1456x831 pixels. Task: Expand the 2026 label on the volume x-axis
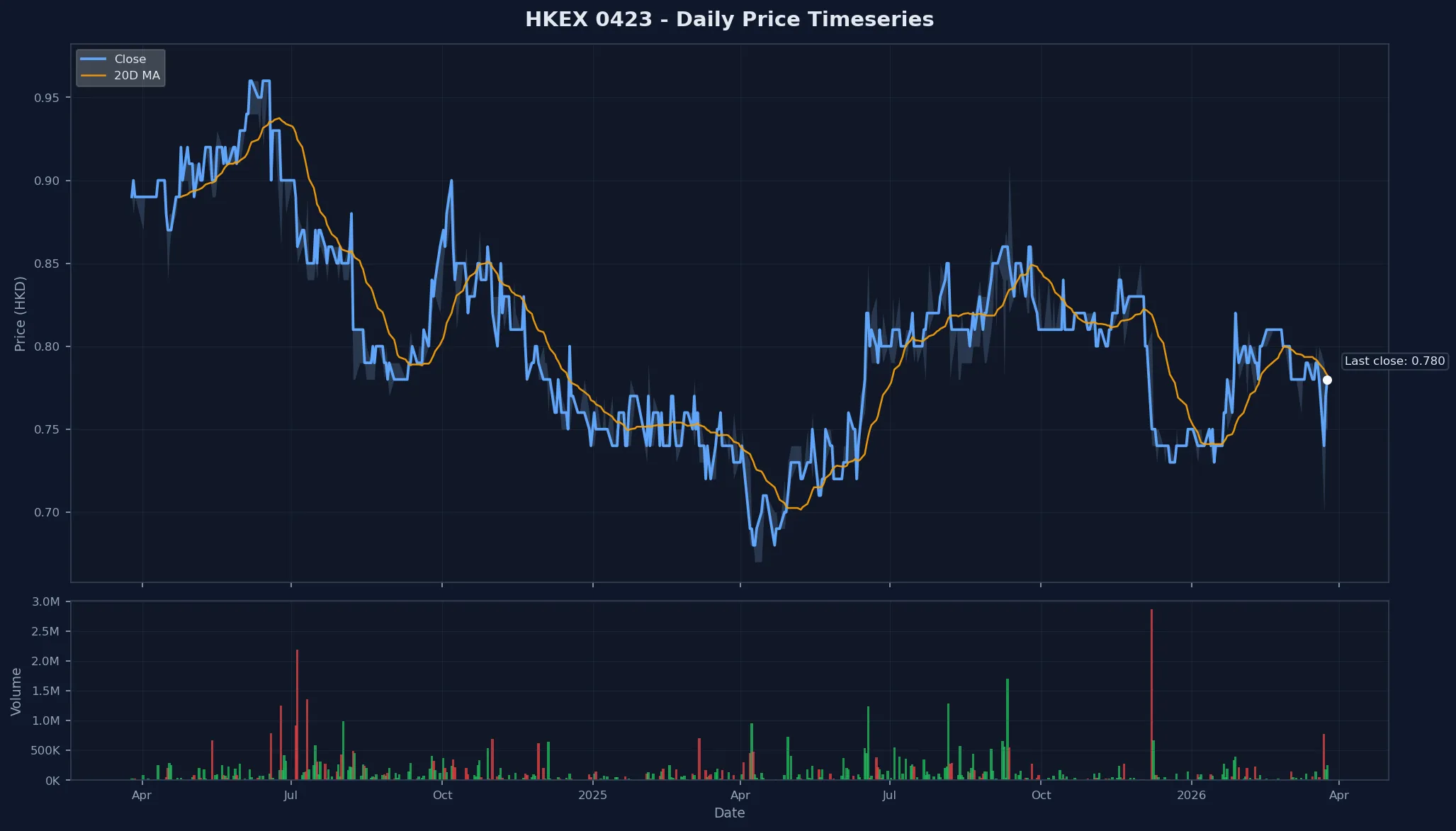[1192, 796]
